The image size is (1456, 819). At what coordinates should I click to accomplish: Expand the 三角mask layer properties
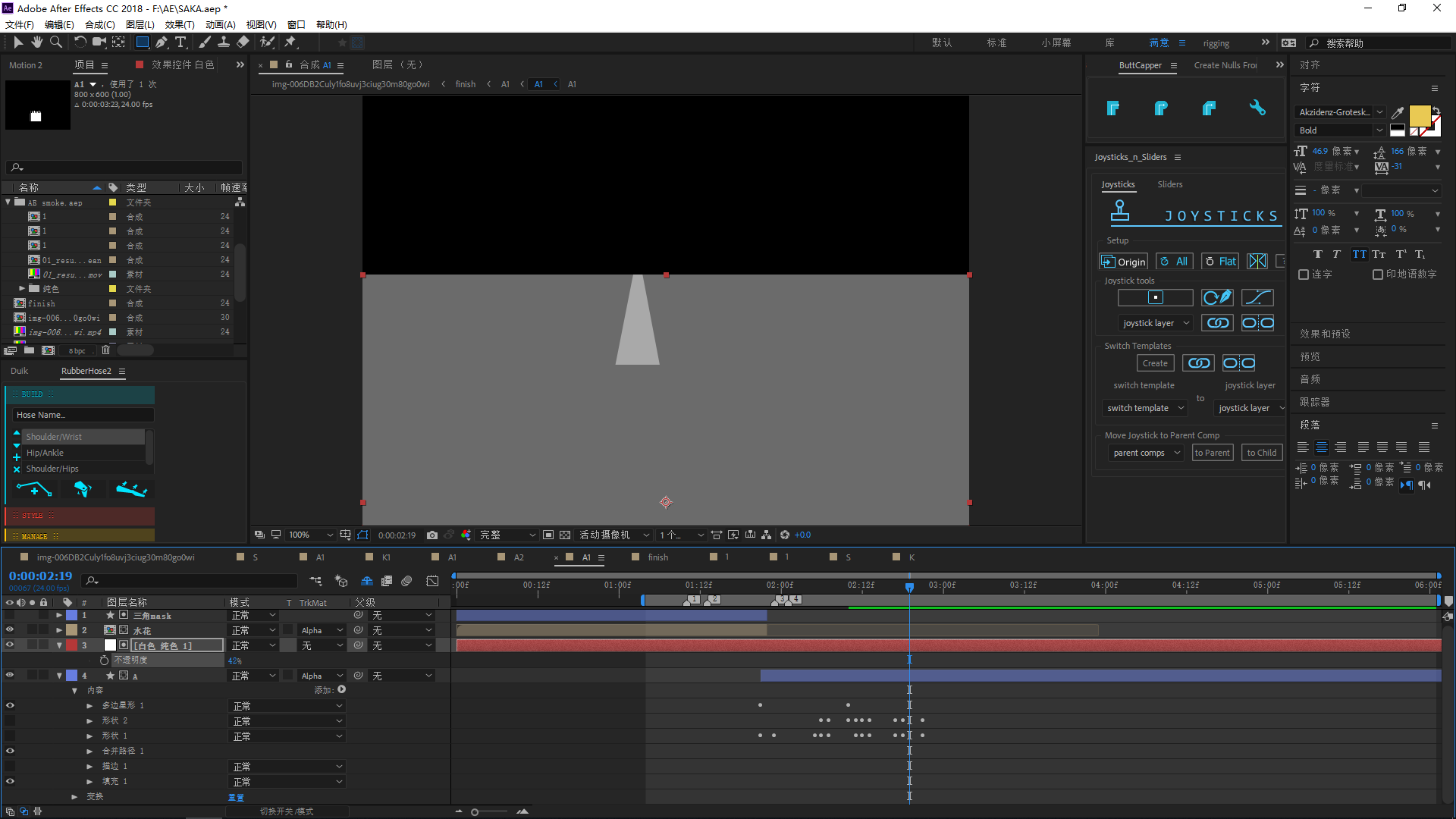tap(59, 616)
